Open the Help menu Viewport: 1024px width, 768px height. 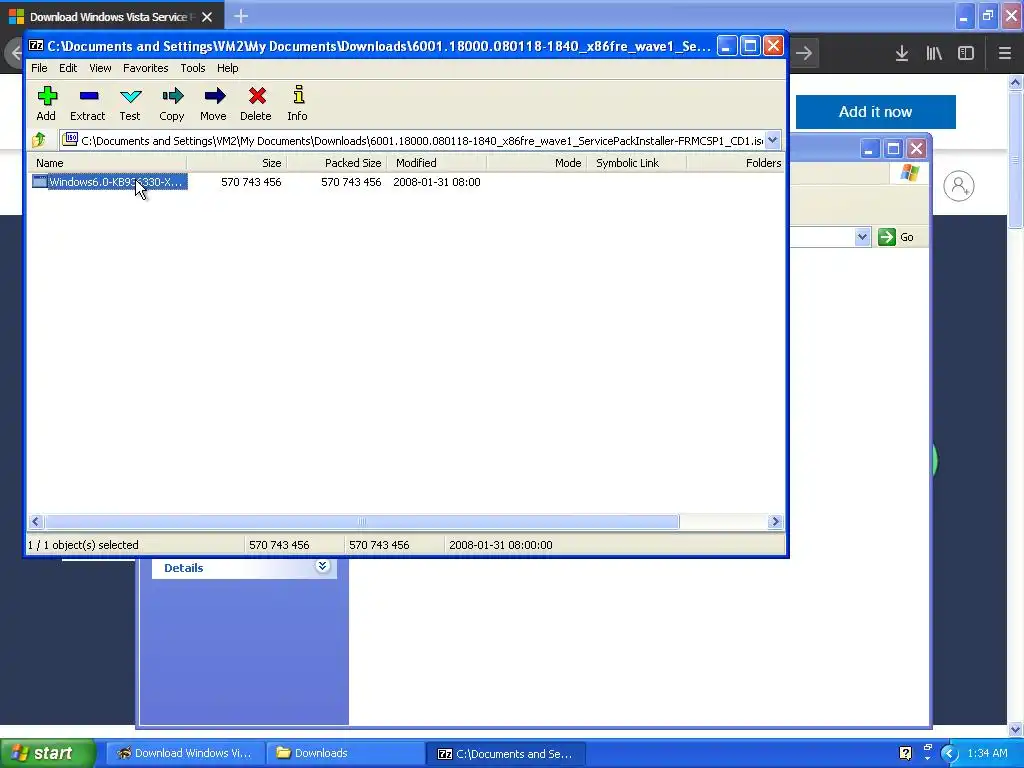[227, 68]
